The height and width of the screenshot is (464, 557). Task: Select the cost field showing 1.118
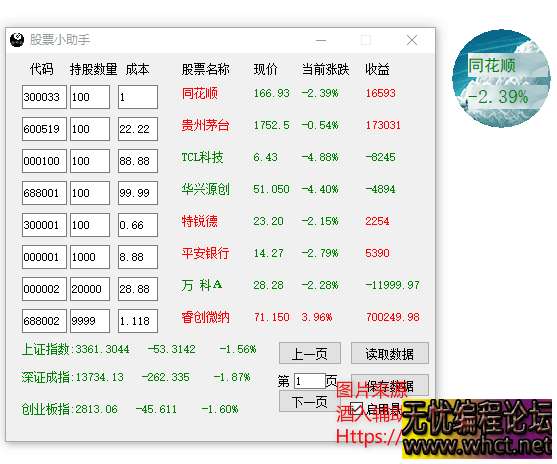138,321
